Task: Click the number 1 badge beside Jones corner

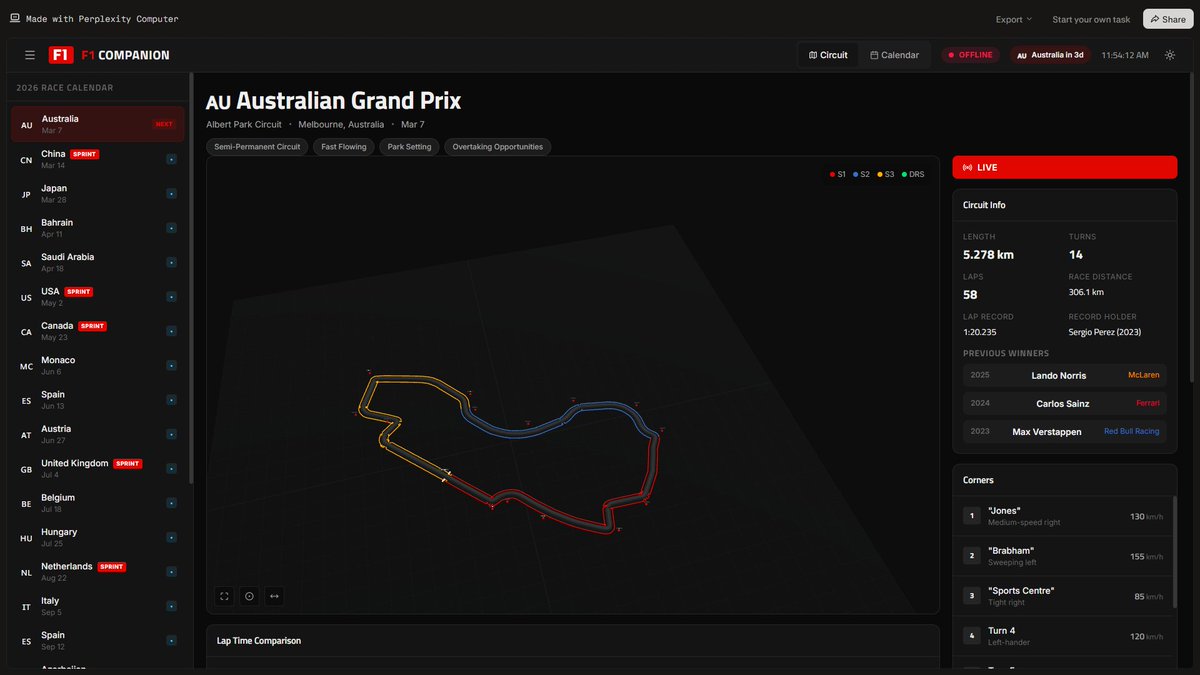Action: 970,516
